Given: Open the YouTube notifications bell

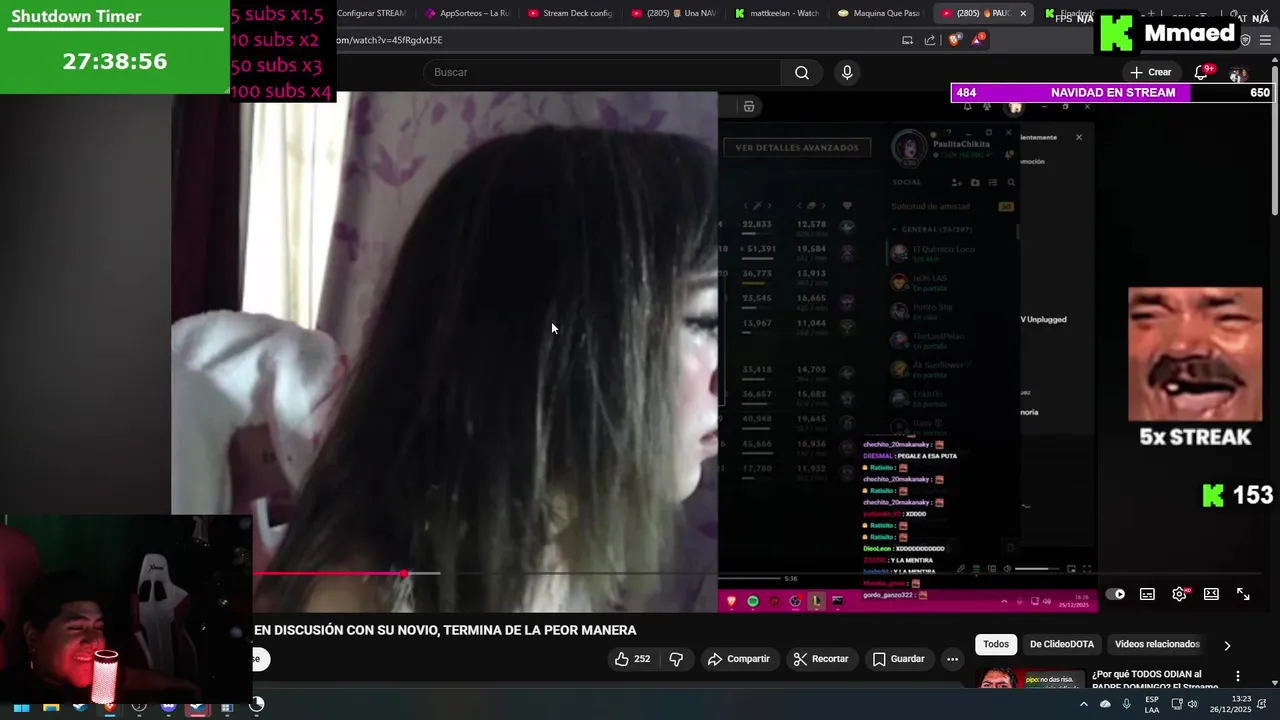Looking at the screenshot, I should click(1202, 72).
